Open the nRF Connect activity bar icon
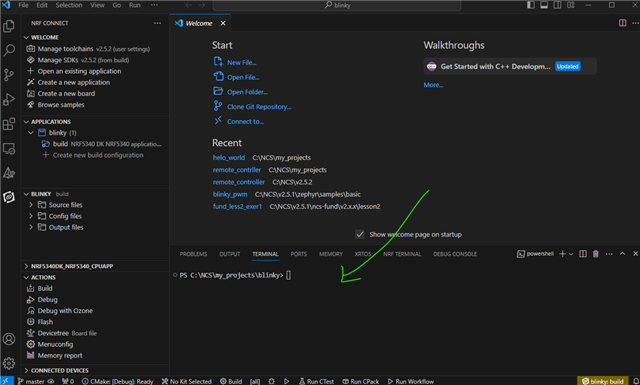640x385 pixels. (x=9, y=197)
